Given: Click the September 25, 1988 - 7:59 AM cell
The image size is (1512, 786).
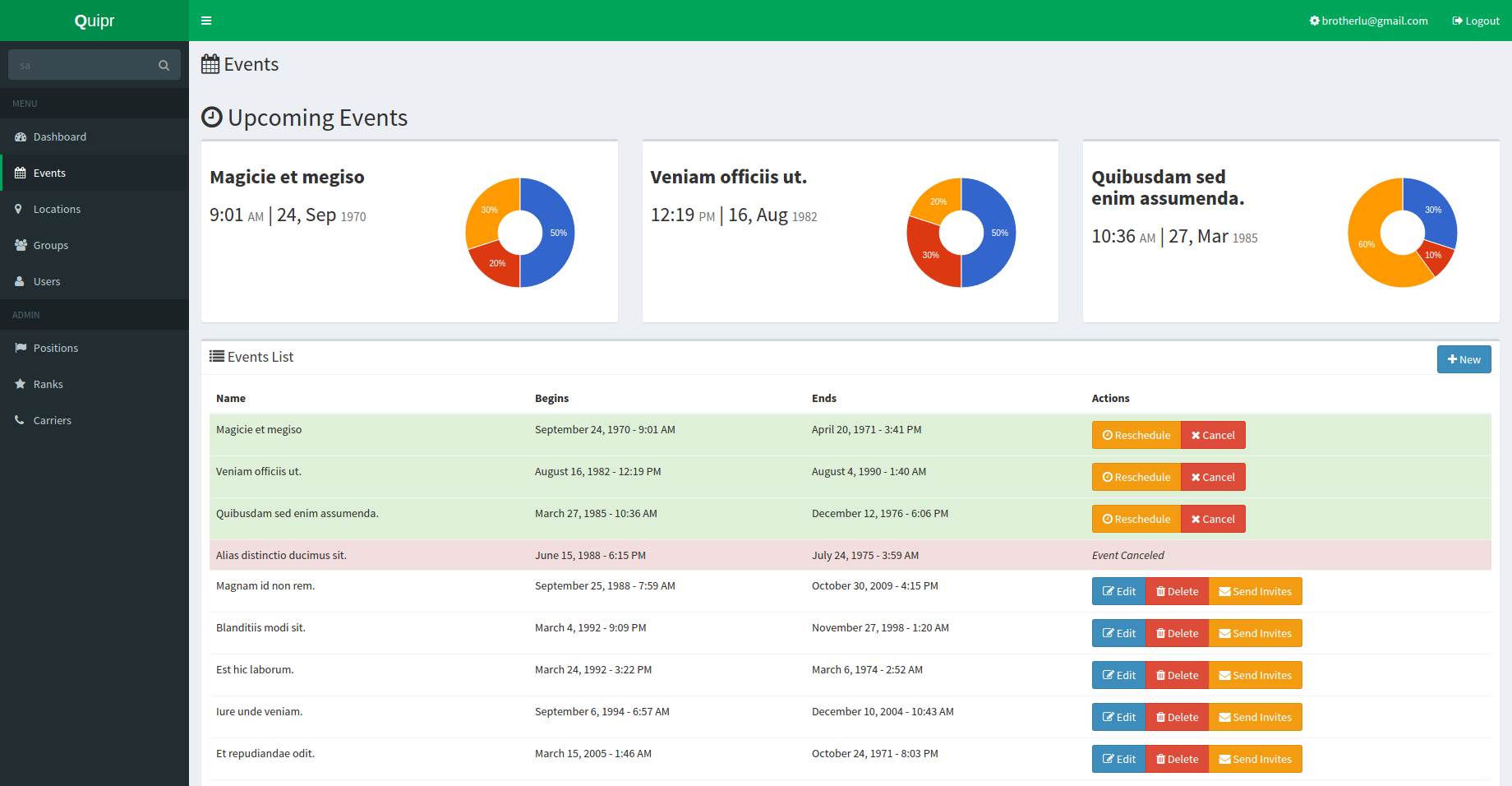Looking at the screenshot, I should pyautogui.click(x=605, y=585).
